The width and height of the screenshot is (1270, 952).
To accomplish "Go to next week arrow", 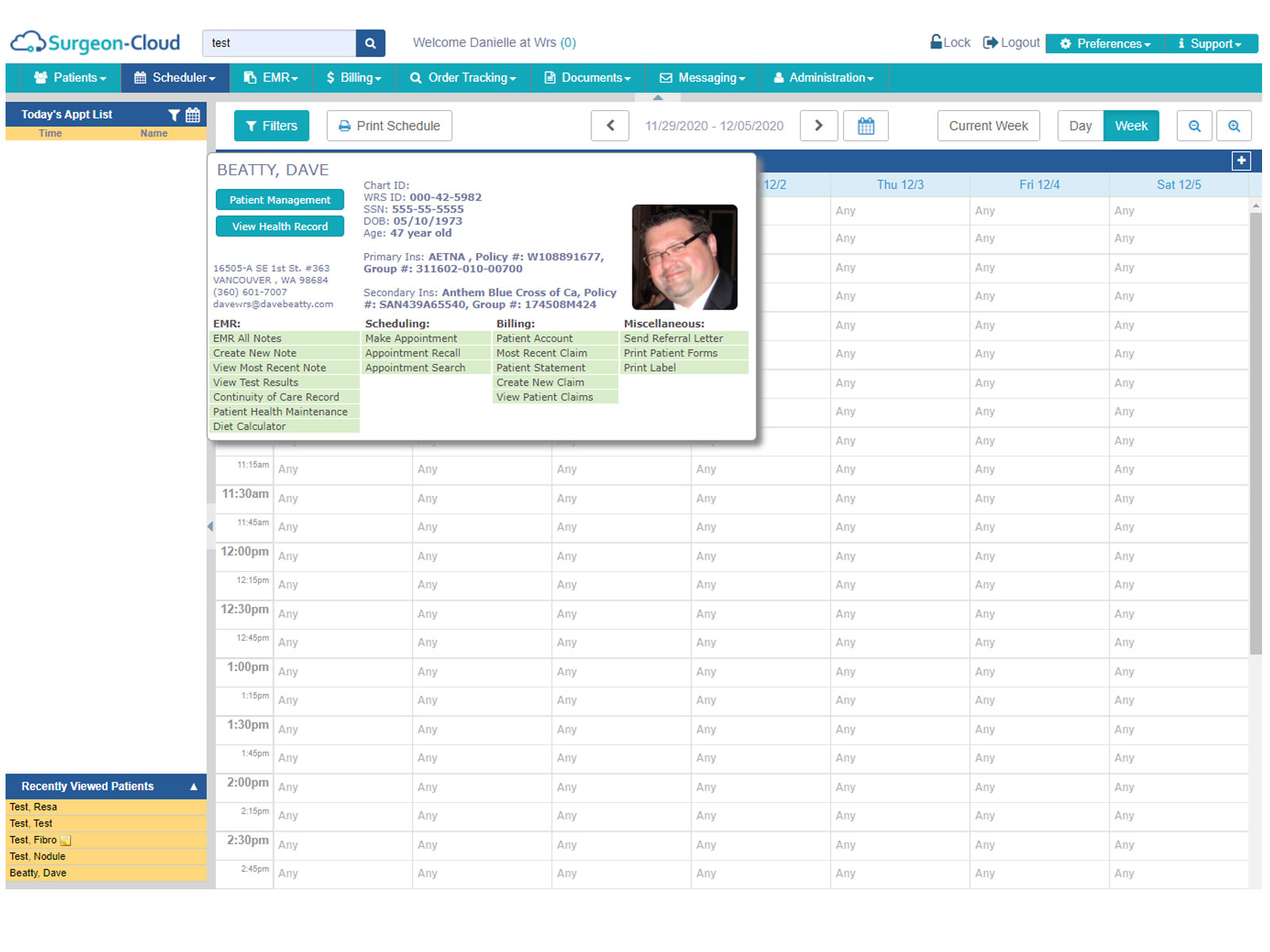I will [818, 125].
